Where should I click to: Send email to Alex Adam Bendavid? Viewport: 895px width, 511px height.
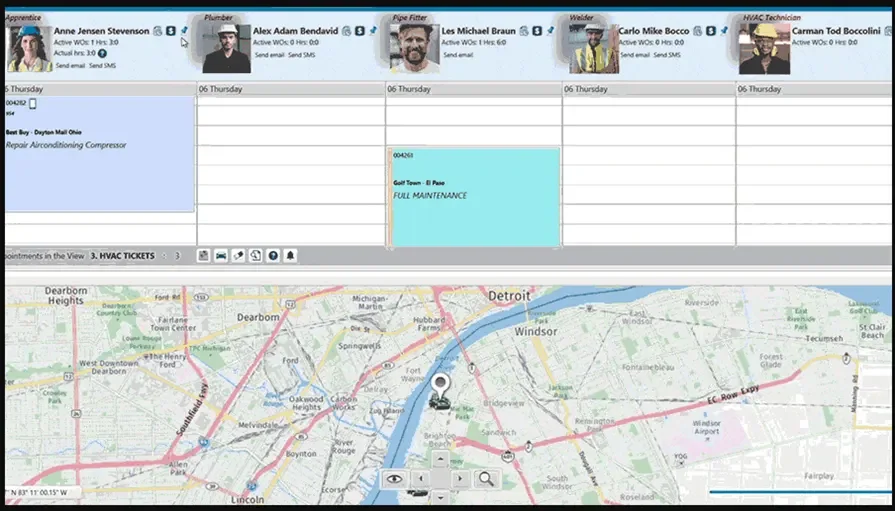tap(269, 55)
